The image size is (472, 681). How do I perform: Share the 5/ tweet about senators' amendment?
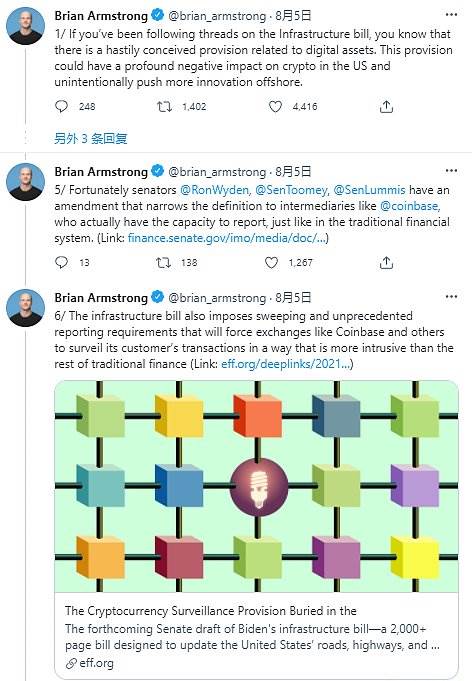click(386, 262)
